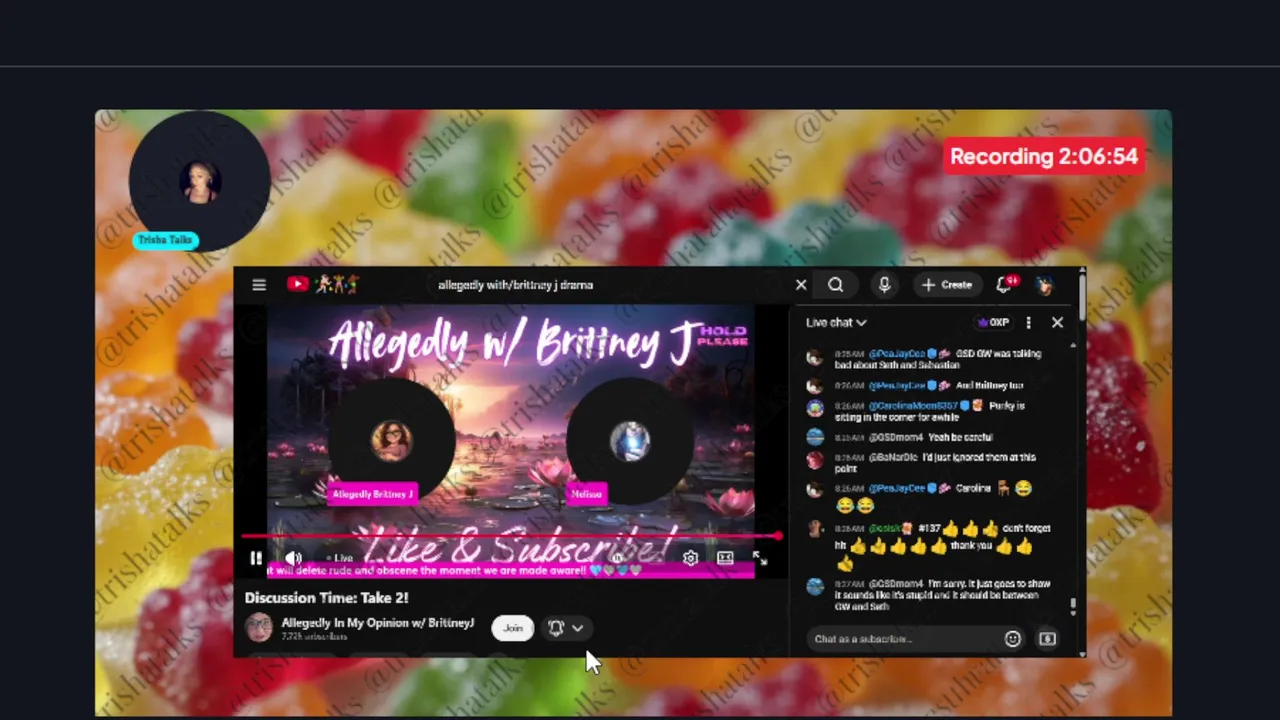The width and height of the screenshot is (1280, 720).
Task: Pause the live video
Action: click(x=256, y=558)
